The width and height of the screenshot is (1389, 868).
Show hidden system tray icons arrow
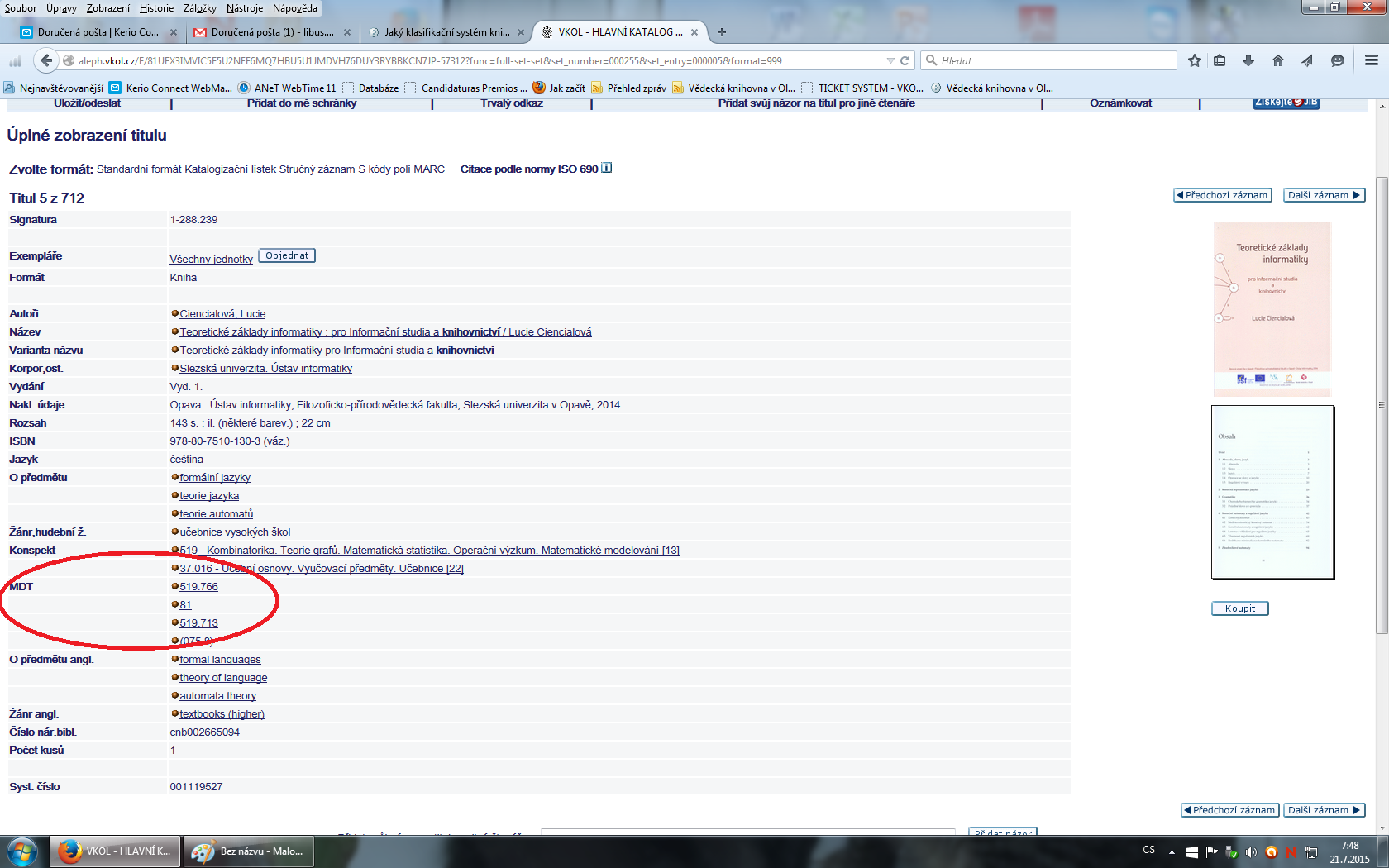coord(1172,851)
